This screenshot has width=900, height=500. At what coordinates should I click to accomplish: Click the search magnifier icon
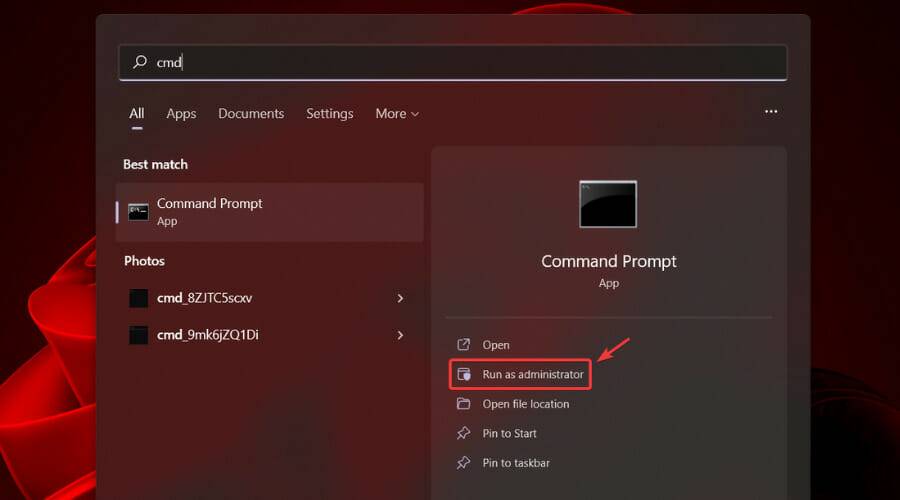[x=139, y=62]
